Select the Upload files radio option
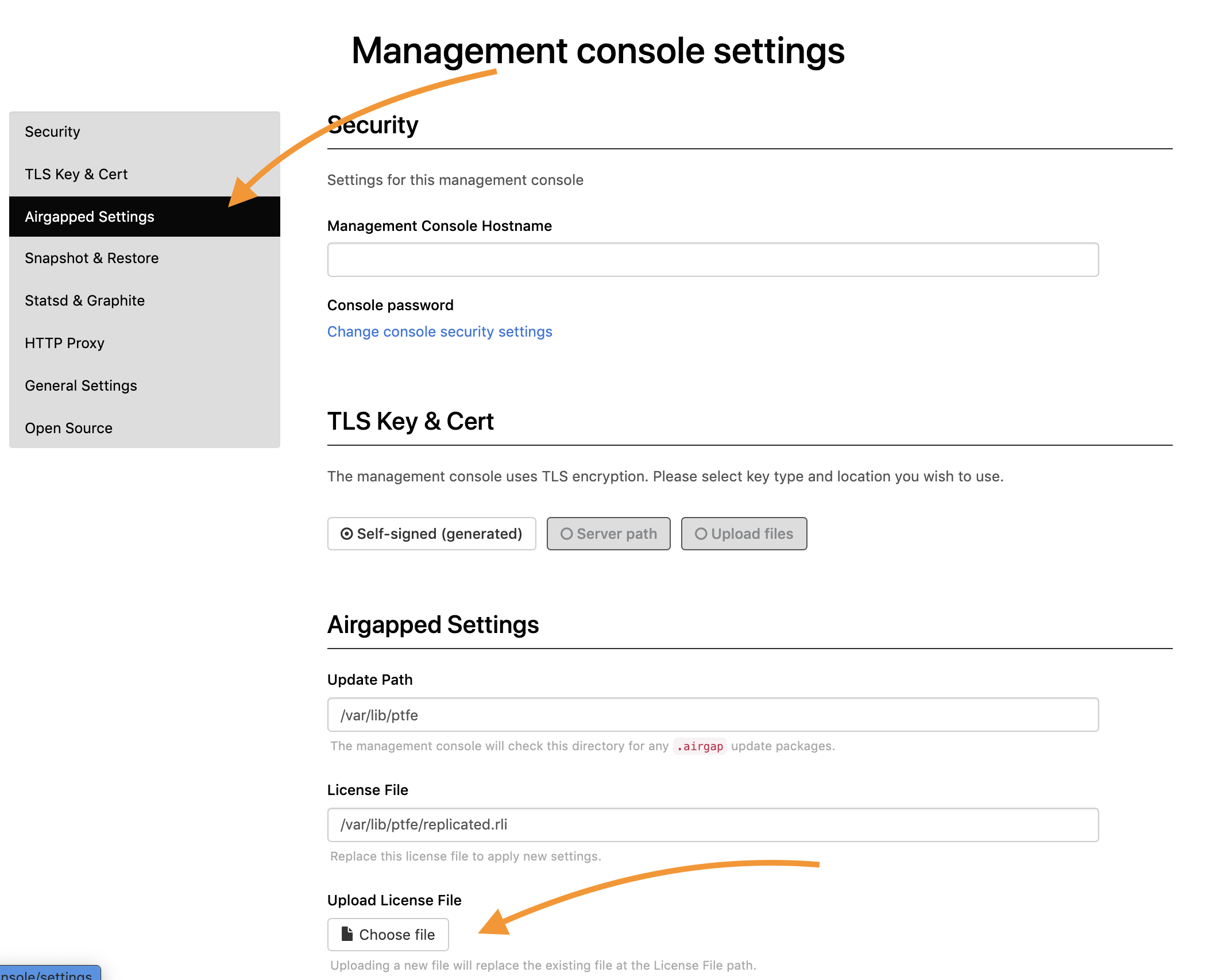Screen dimensions: 1221x980 pos(744,534)
